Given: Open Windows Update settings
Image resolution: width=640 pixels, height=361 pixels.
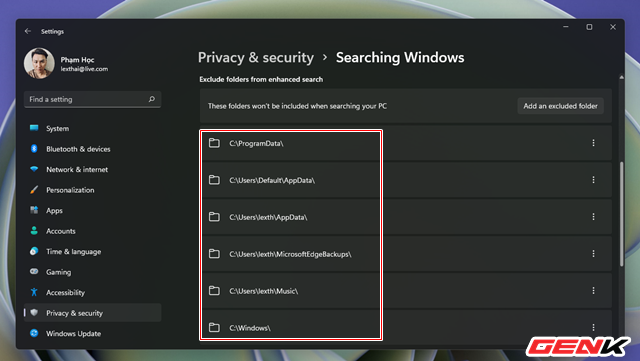Looking at the screenshot, I should tap(92, 333).
